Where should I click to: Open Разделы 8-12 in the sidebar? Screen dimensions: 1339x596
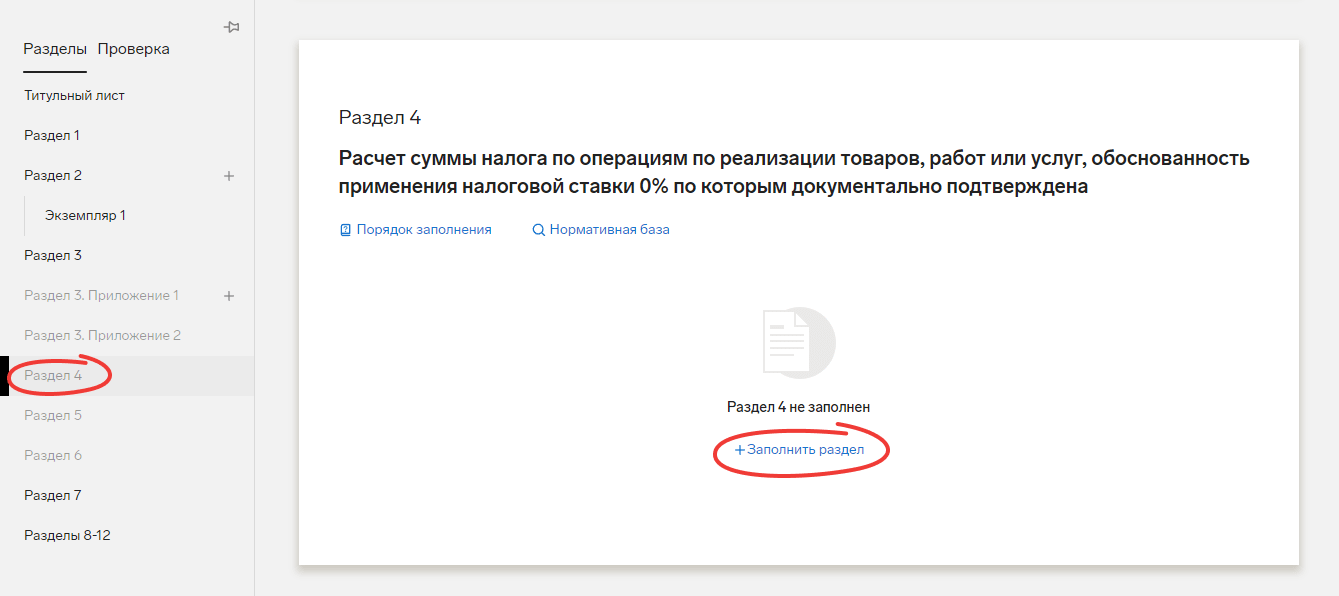point(67,536)
